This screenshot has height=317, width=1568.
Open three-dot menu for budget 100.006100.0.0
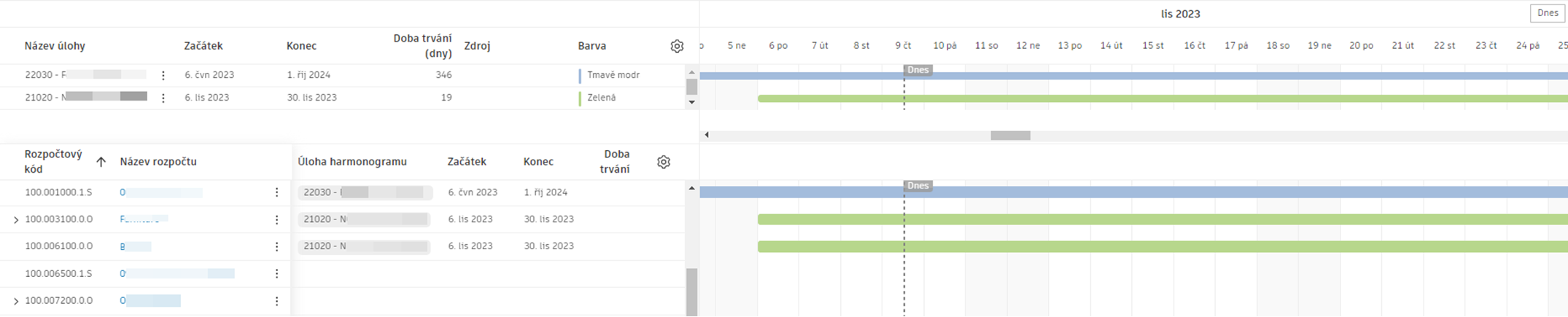(276, 246)
